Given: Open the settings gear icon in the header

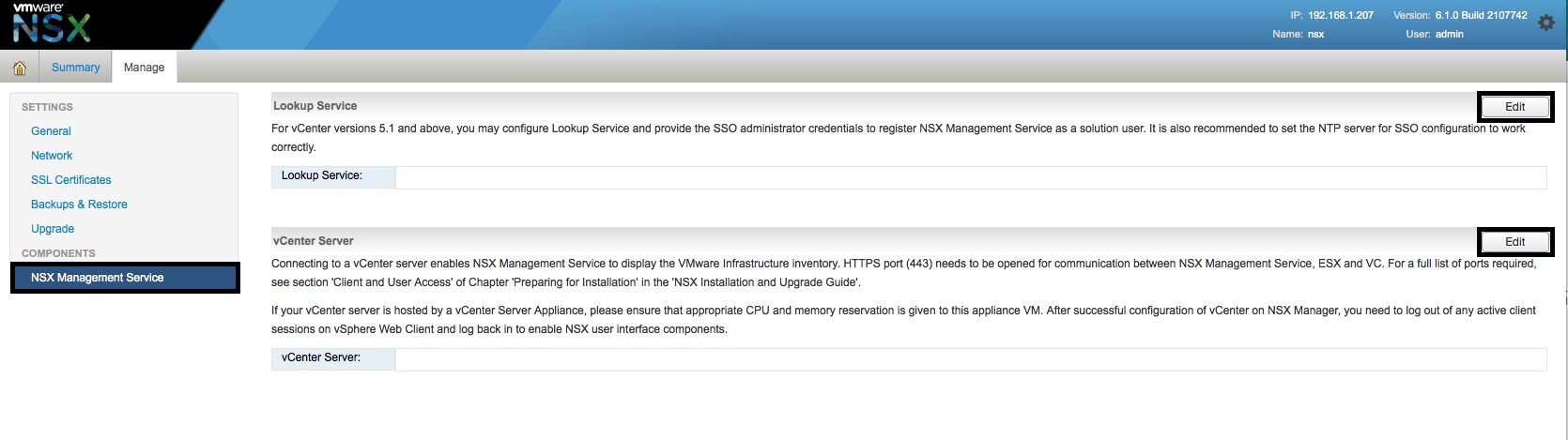Looking at the screenshot, I should (1546, 23).
